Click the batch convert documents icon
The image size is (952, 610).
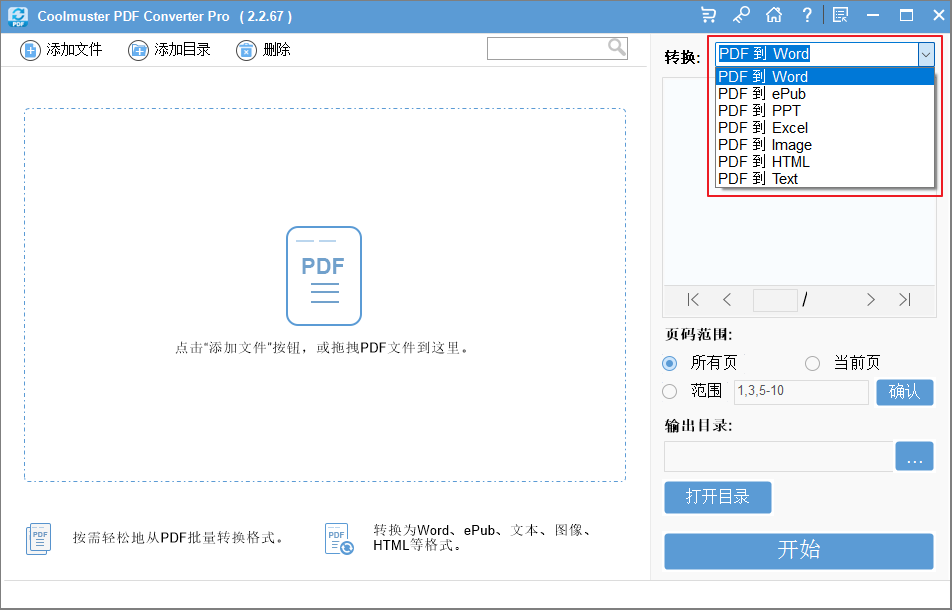39,538
